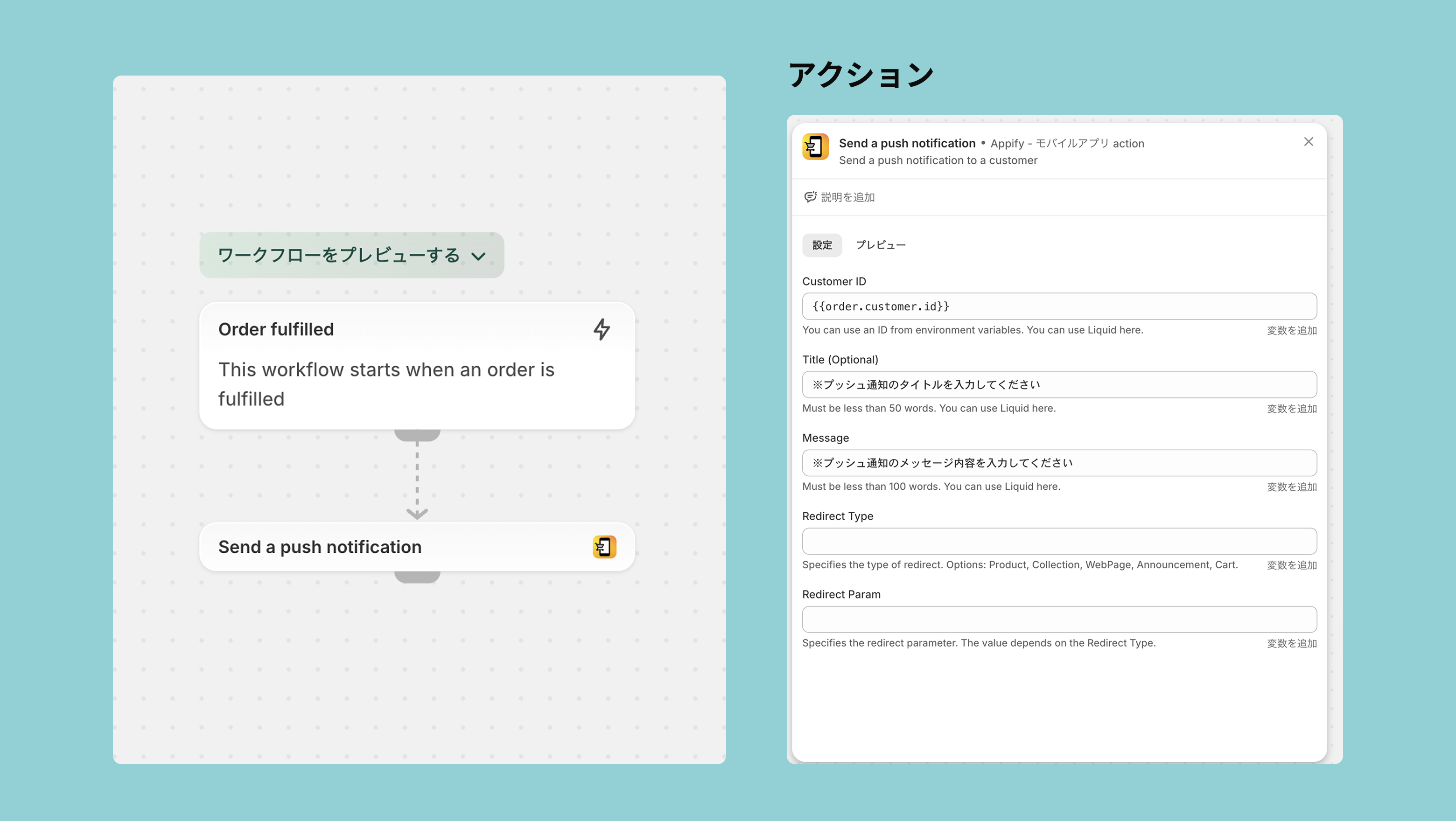
Task: Click 変数を追加 under the Customer ID field
Action: [1291, 331]
